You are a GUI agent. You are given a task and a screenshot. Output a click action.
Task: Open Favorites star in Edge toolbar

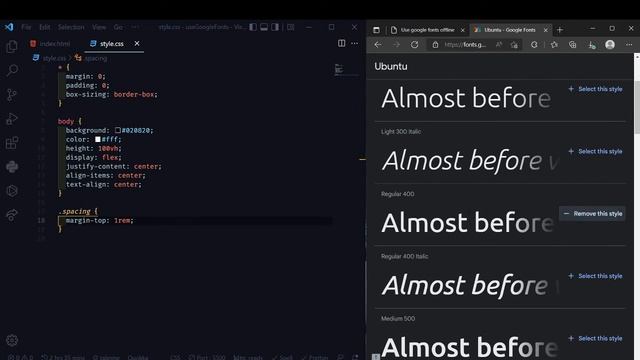click(554, 45)
